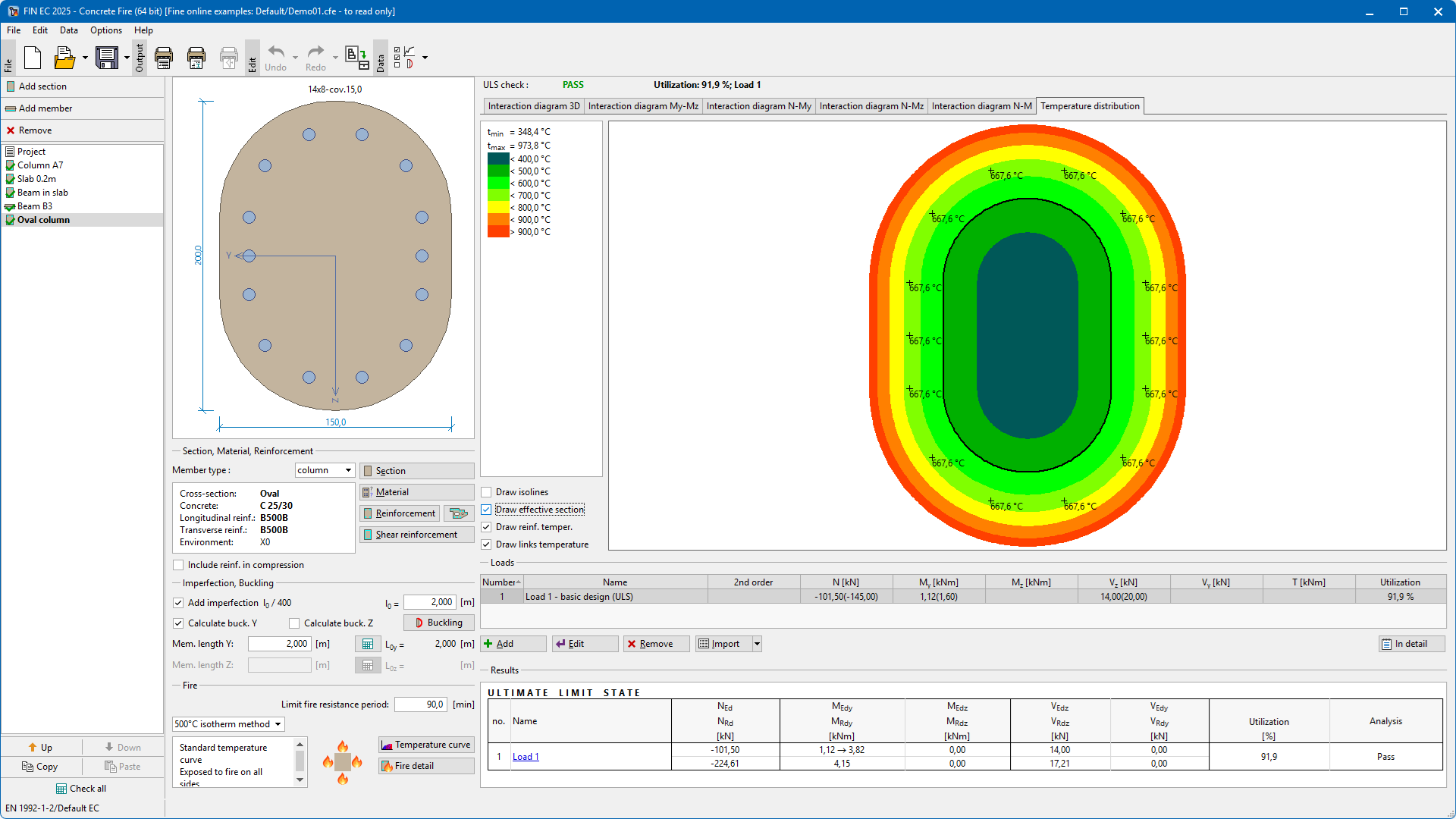Image resolution: width=1456 pixels, height=819 pixels.
Task: Click the first Print output icon
Action: point(164,58)
